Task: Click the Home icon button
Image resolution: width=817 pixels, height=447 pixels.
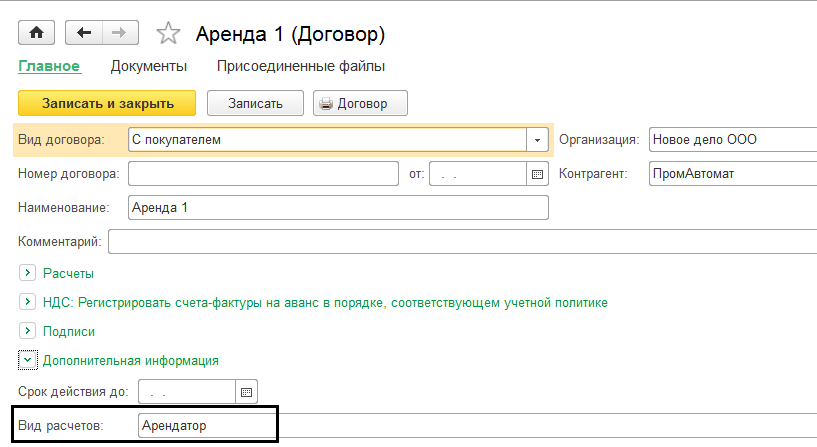Action: 37,33
